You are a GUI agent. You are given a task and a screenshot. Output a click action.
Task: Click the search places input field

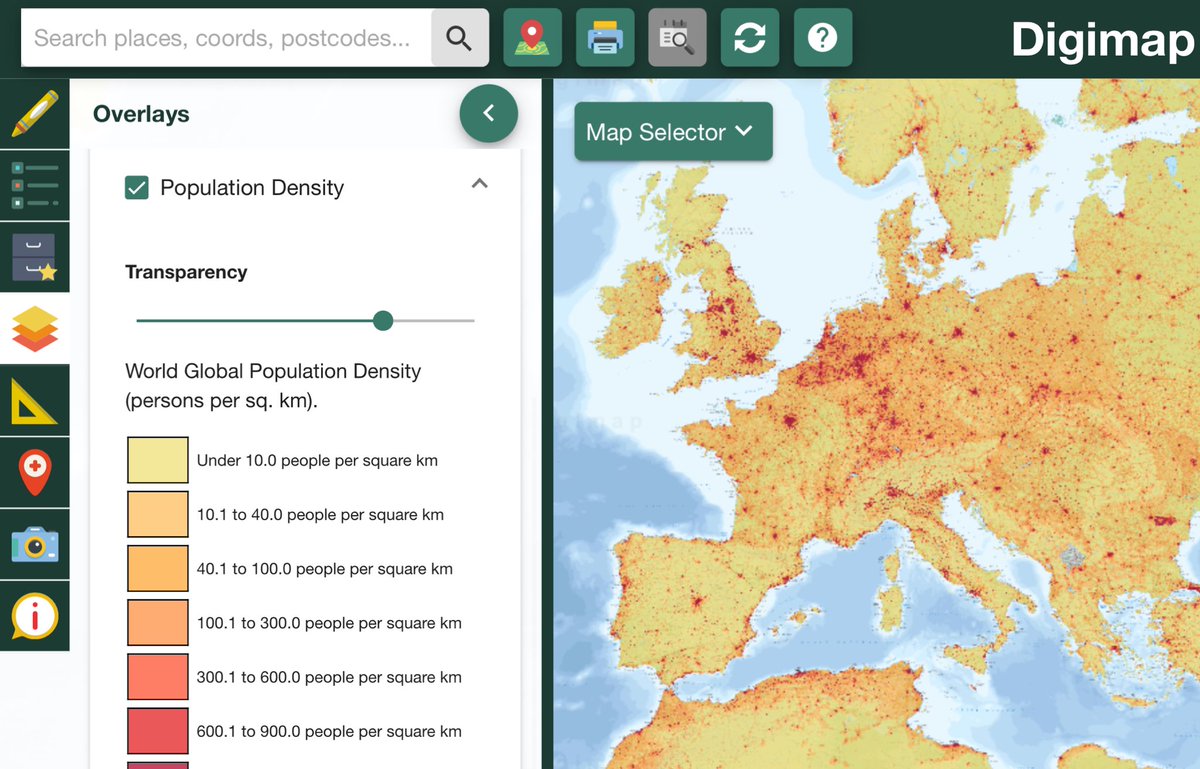pos(226,38)
